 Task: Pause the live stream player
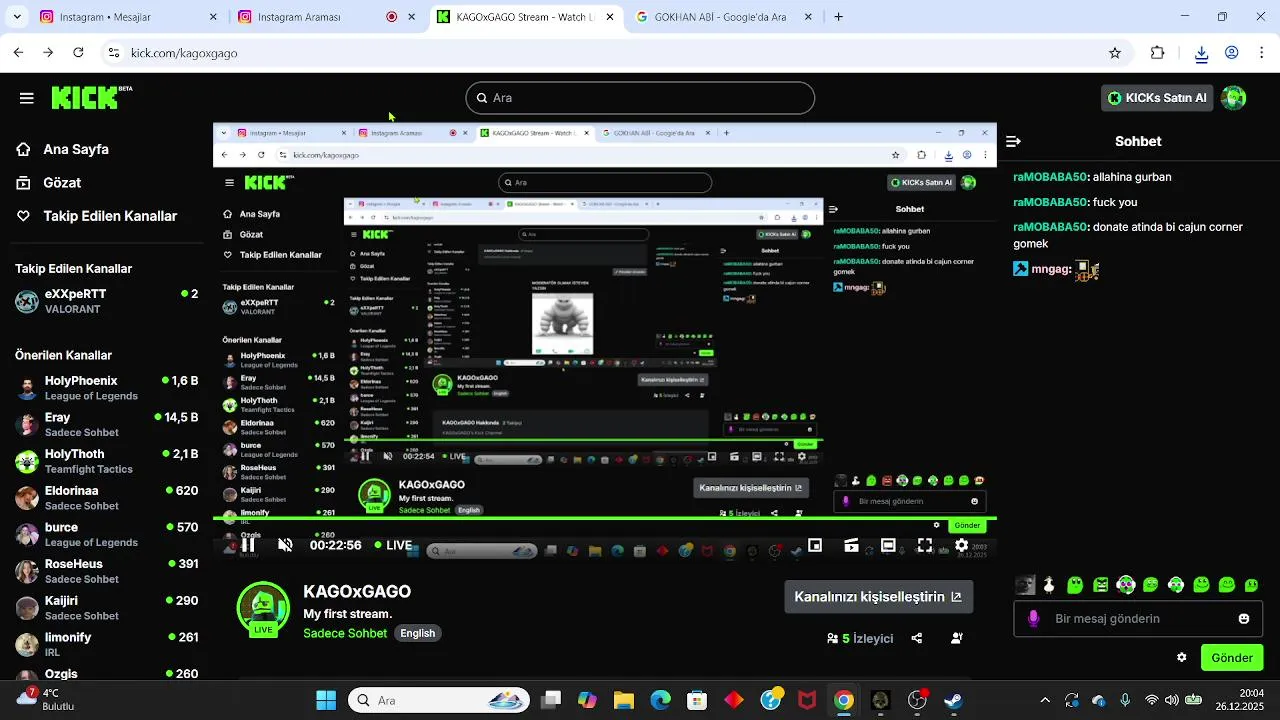[x=248, y=545]
